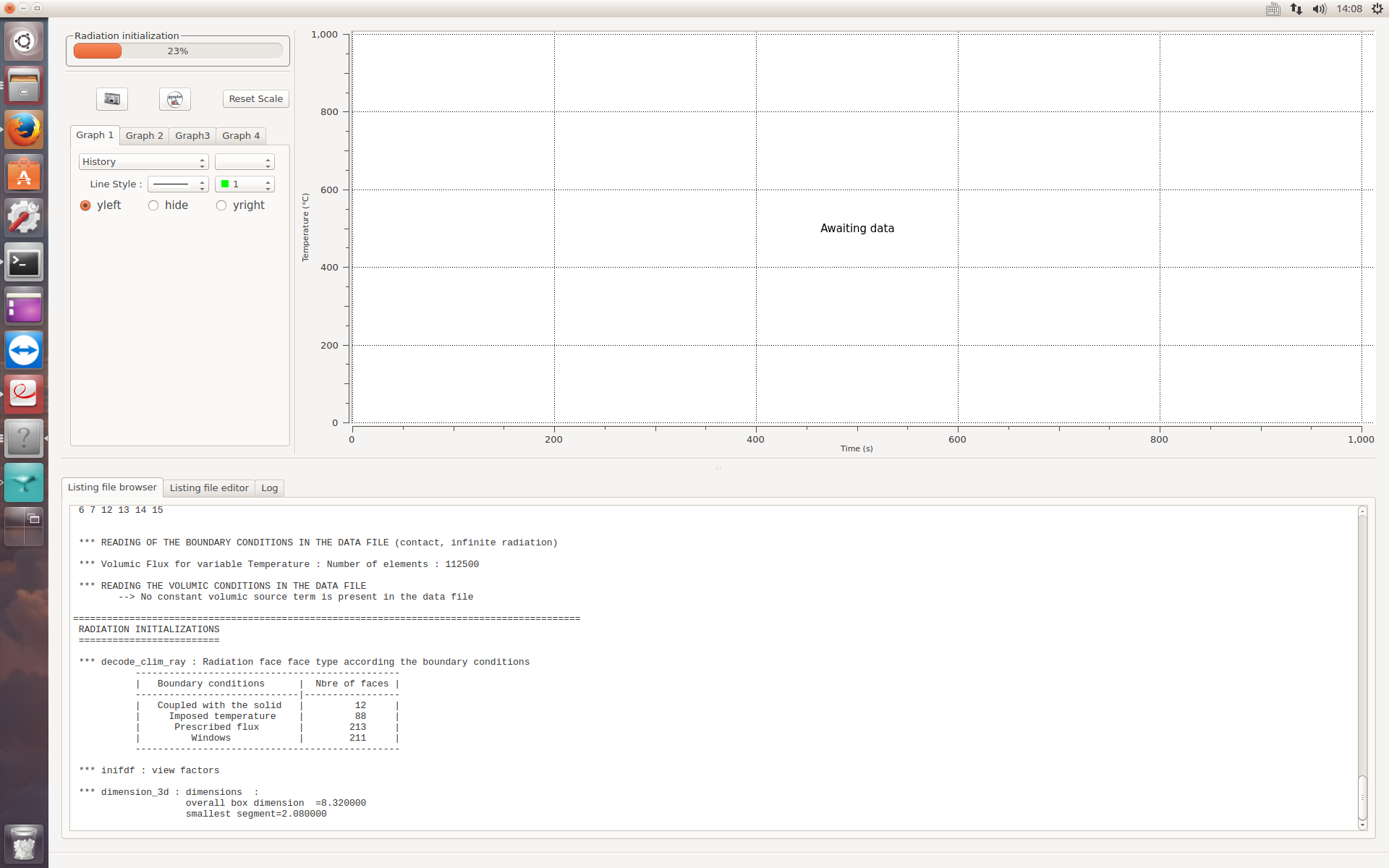
Task: Select the hide radio button
Action: click(x=153, y=205)
